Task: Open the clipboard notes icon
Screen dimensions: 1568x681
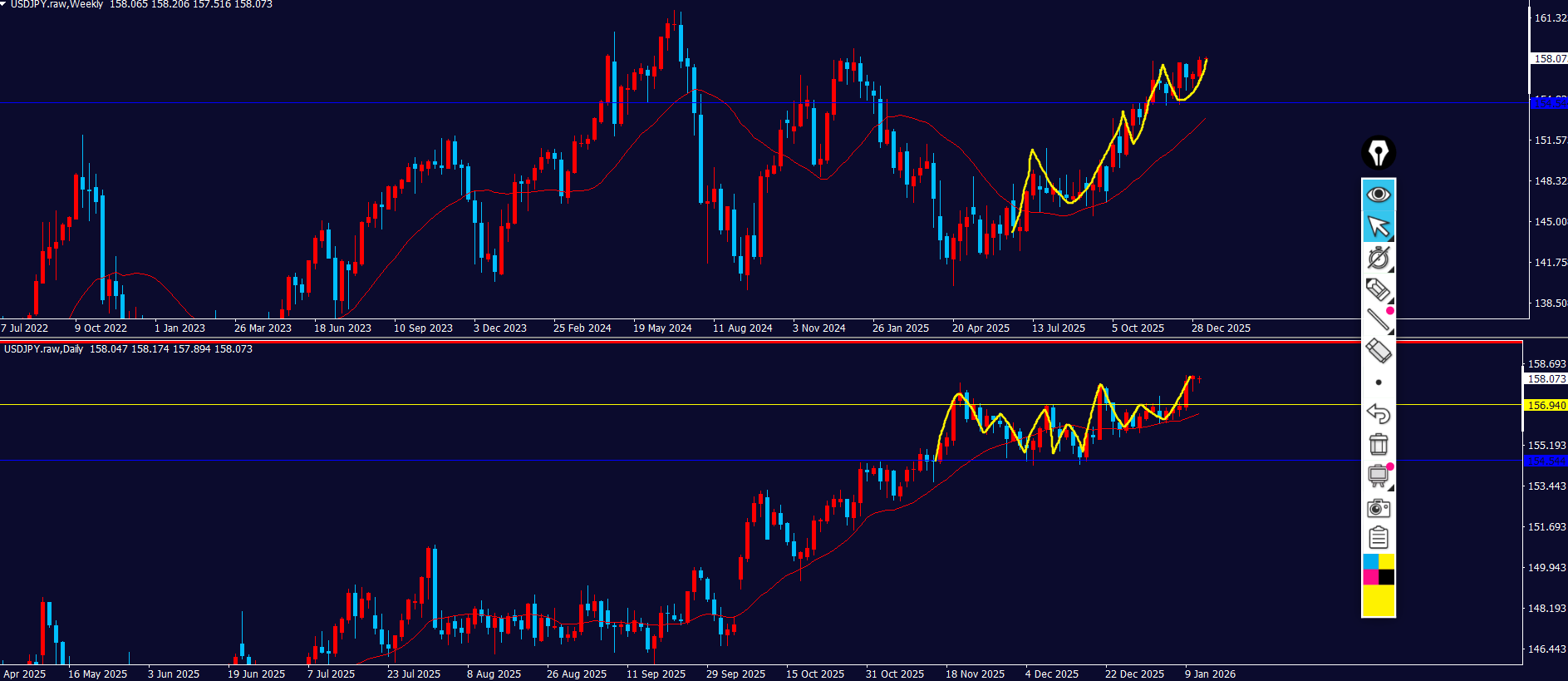Action: tap(1379, 538)
